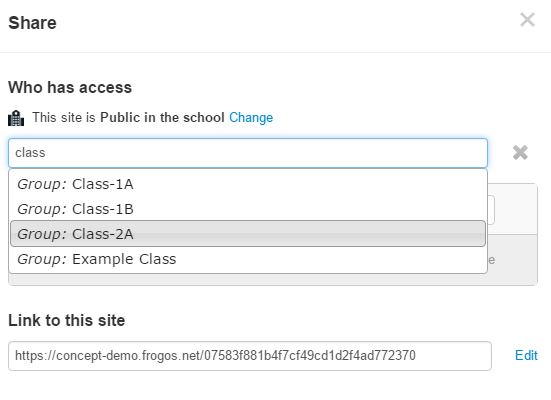Click the site URL link field

tap(250, 356)
